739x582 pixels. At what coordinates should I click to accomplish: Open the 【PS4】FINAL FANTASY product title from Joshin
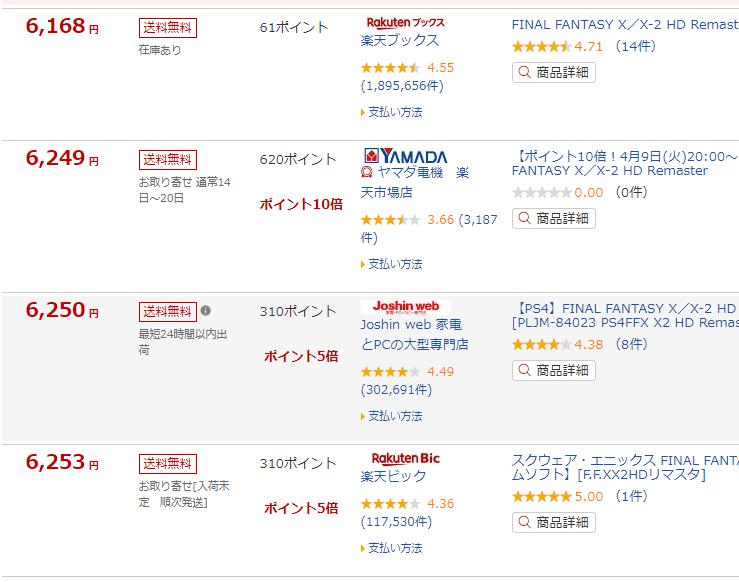625,315
